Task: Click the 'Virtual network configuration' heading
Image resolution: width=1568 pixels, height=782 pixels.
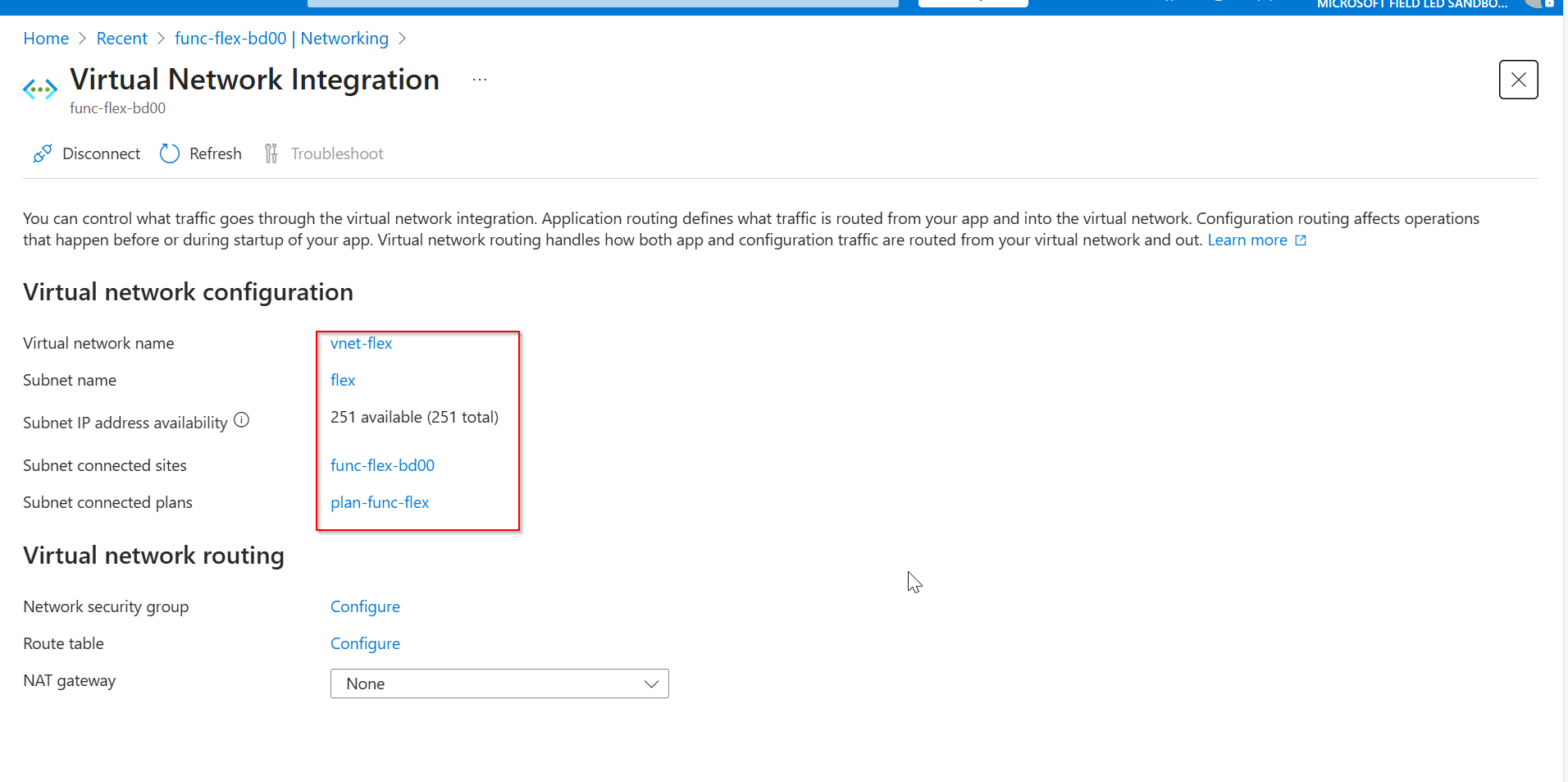Action: [188, 292]
